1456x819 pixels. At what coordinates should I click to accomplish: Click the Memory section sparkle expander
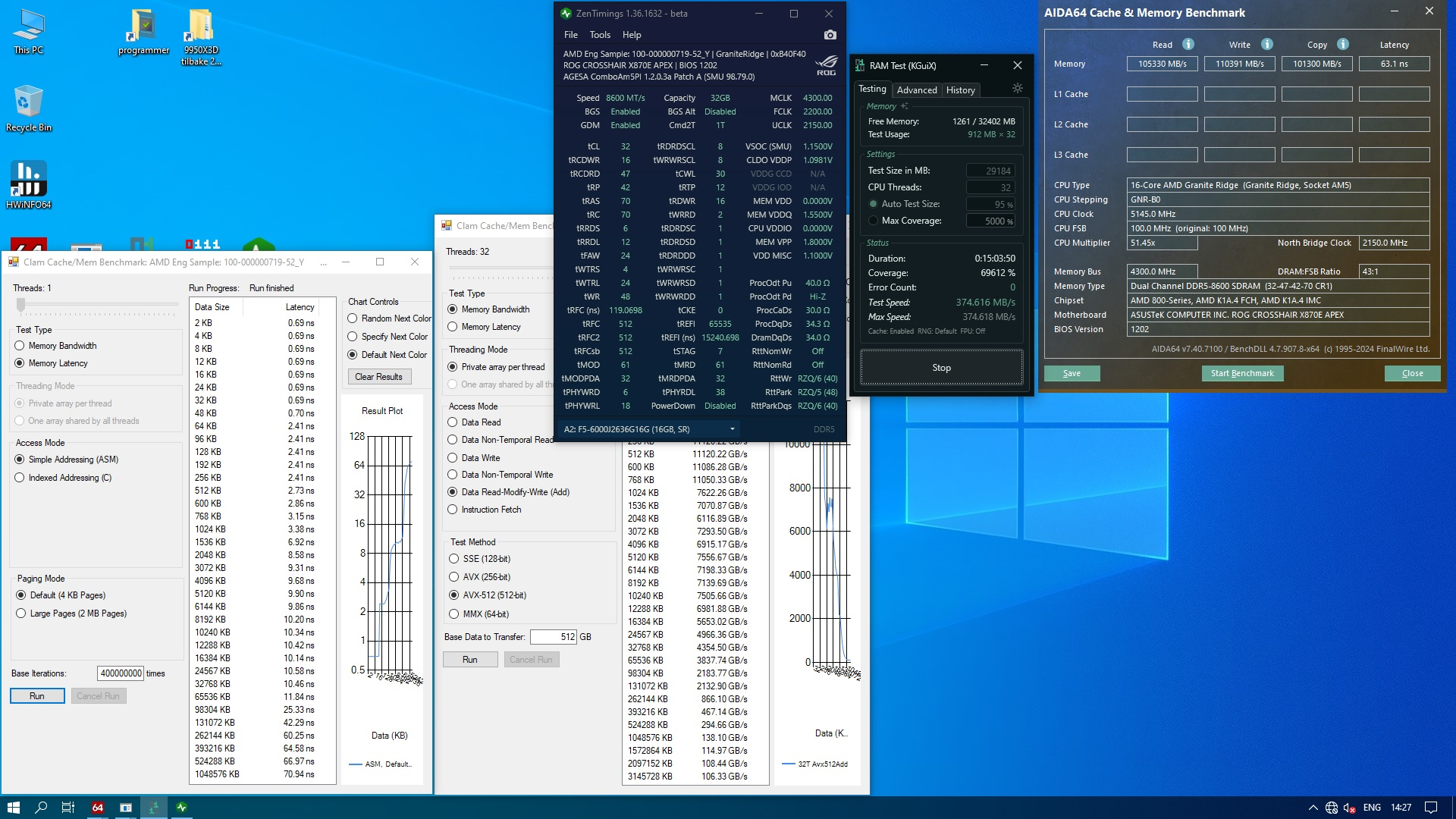pos(904,106)
